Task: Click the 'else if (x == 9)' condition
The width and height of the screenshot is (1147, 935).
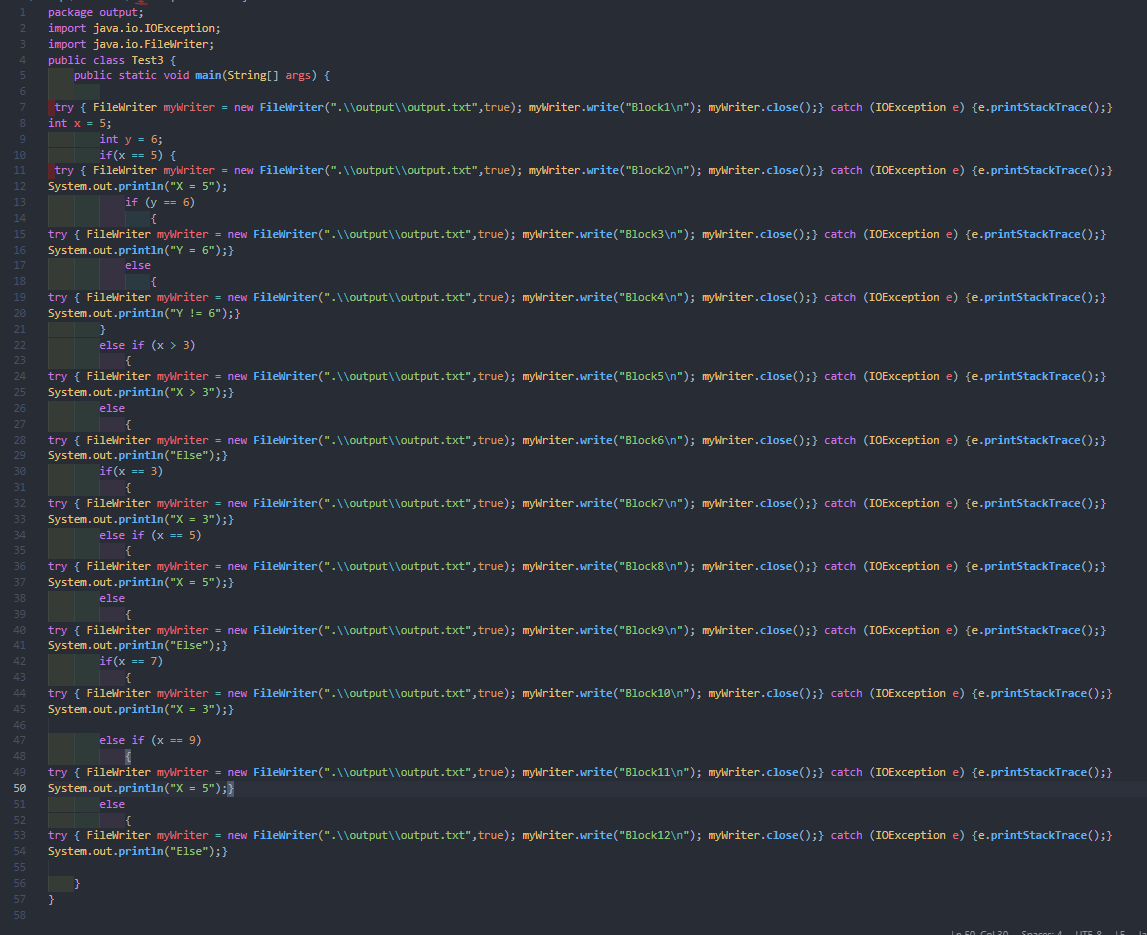Action: click(x=150, y=740)
